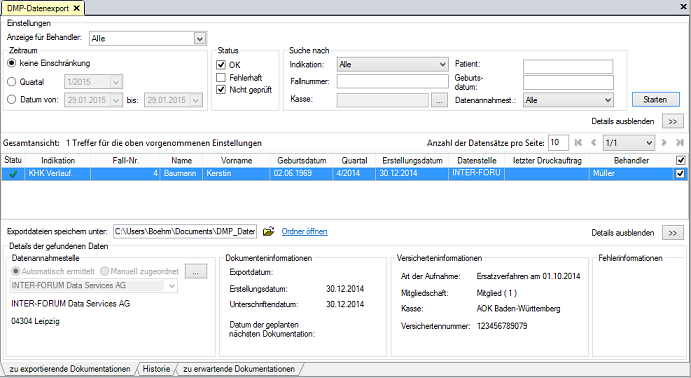Viewport: 691px width, 378px height.
Task: Click 'Kerstin' first name cell
Action: (x=236, y=174)
